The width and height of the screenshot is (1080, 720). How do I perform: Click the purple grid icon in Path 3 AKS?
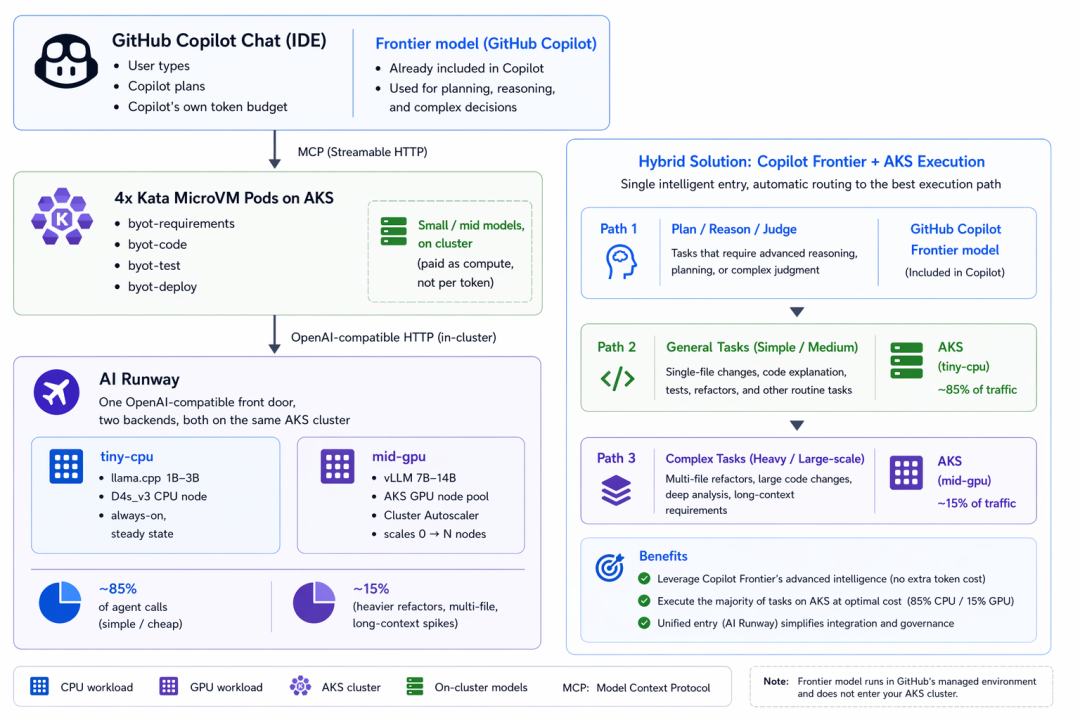coord(906,473)
